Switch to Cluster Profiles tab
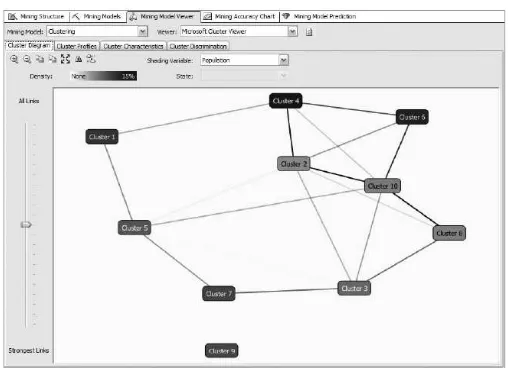 tap(77, 46)
